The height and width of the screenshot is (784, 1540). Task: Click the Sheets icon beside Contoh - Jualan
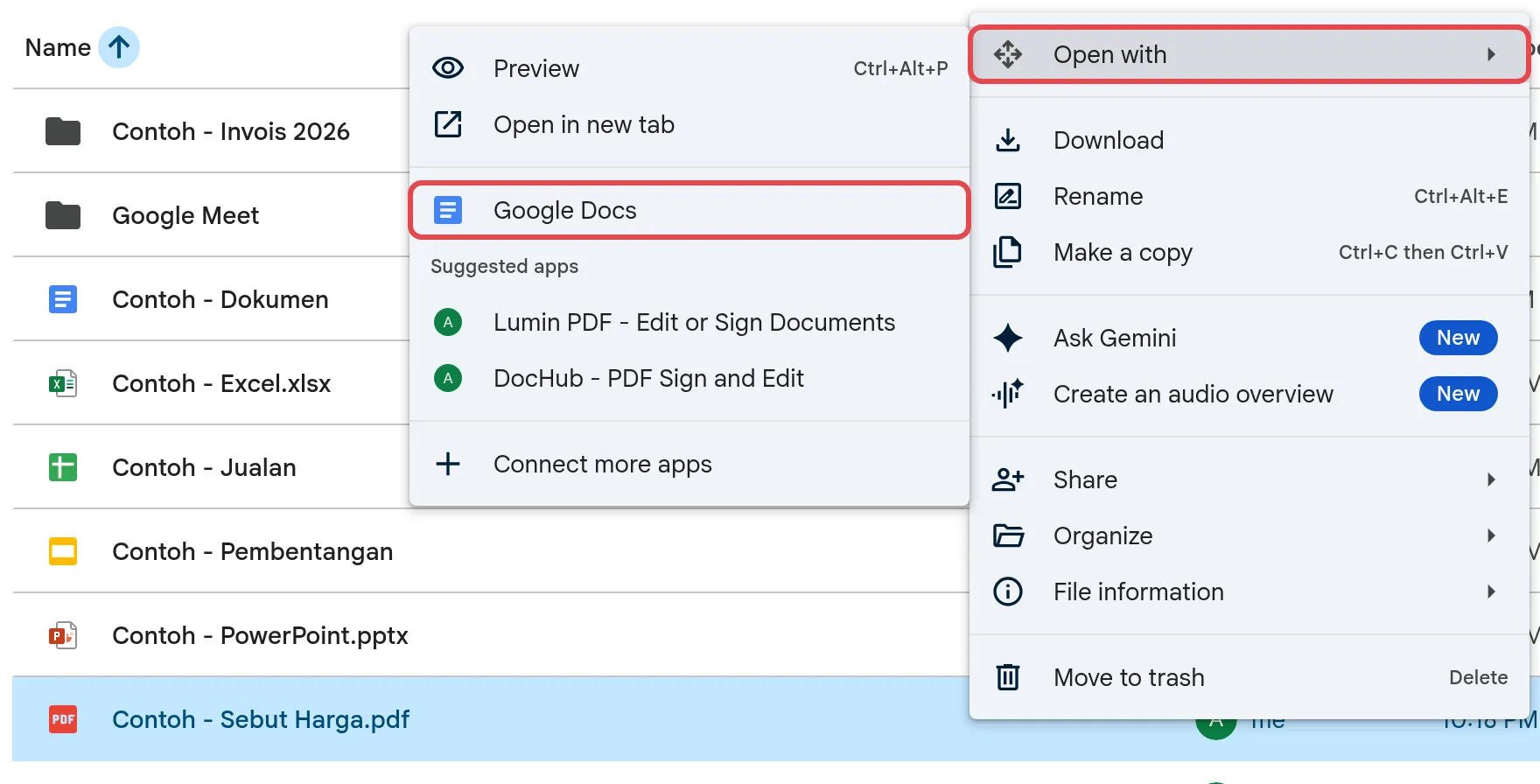pos(63,467)
